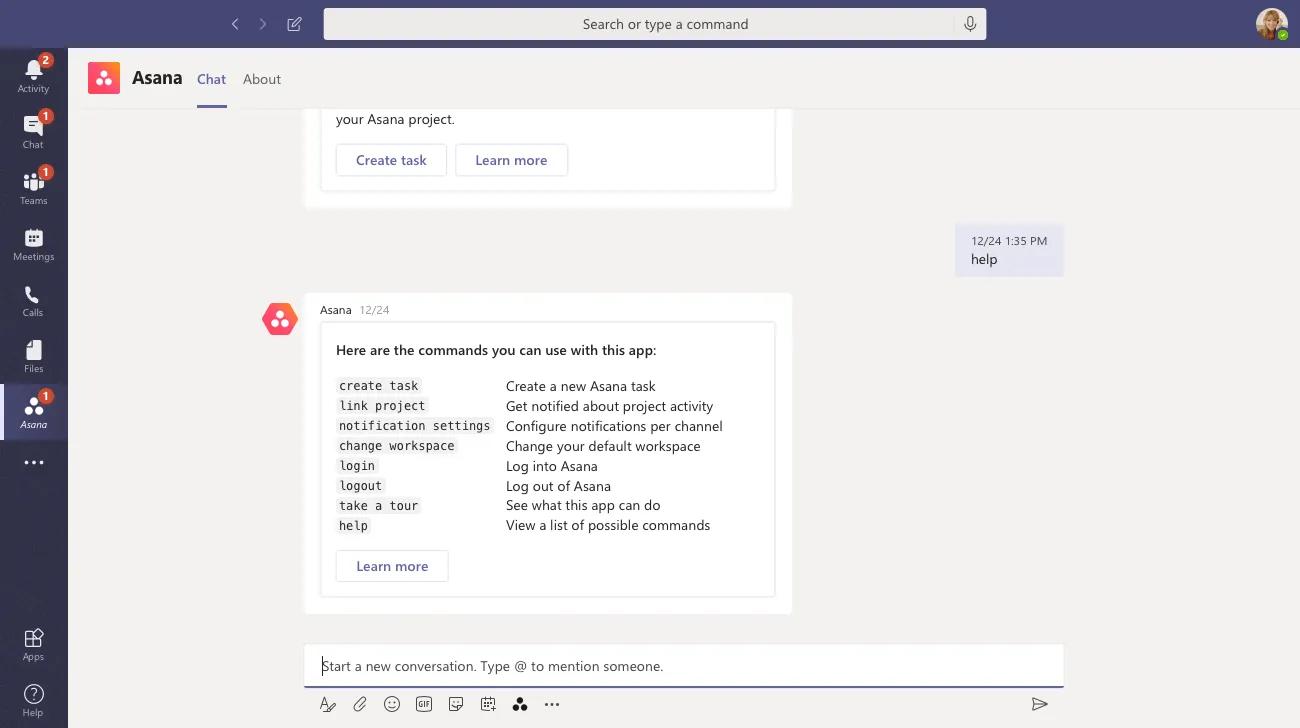Open Files in the left sidebar

pos(33,355)
